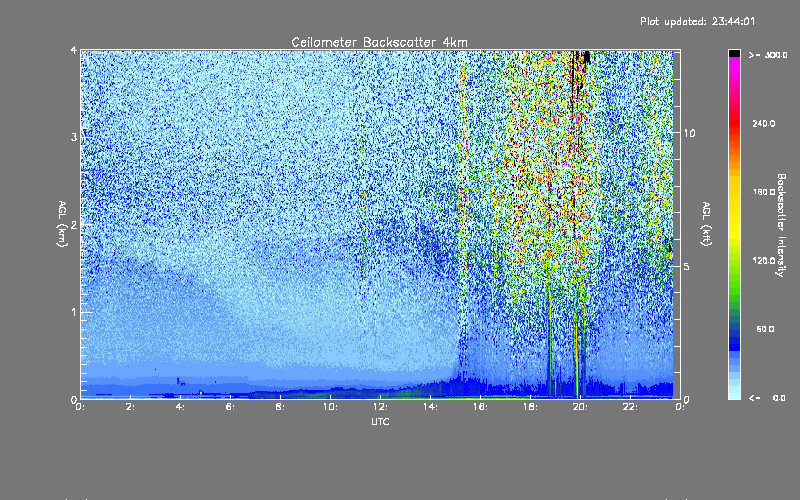
Task: Click the '<= 0.0' colorbar value
Action: click(767, 397)
